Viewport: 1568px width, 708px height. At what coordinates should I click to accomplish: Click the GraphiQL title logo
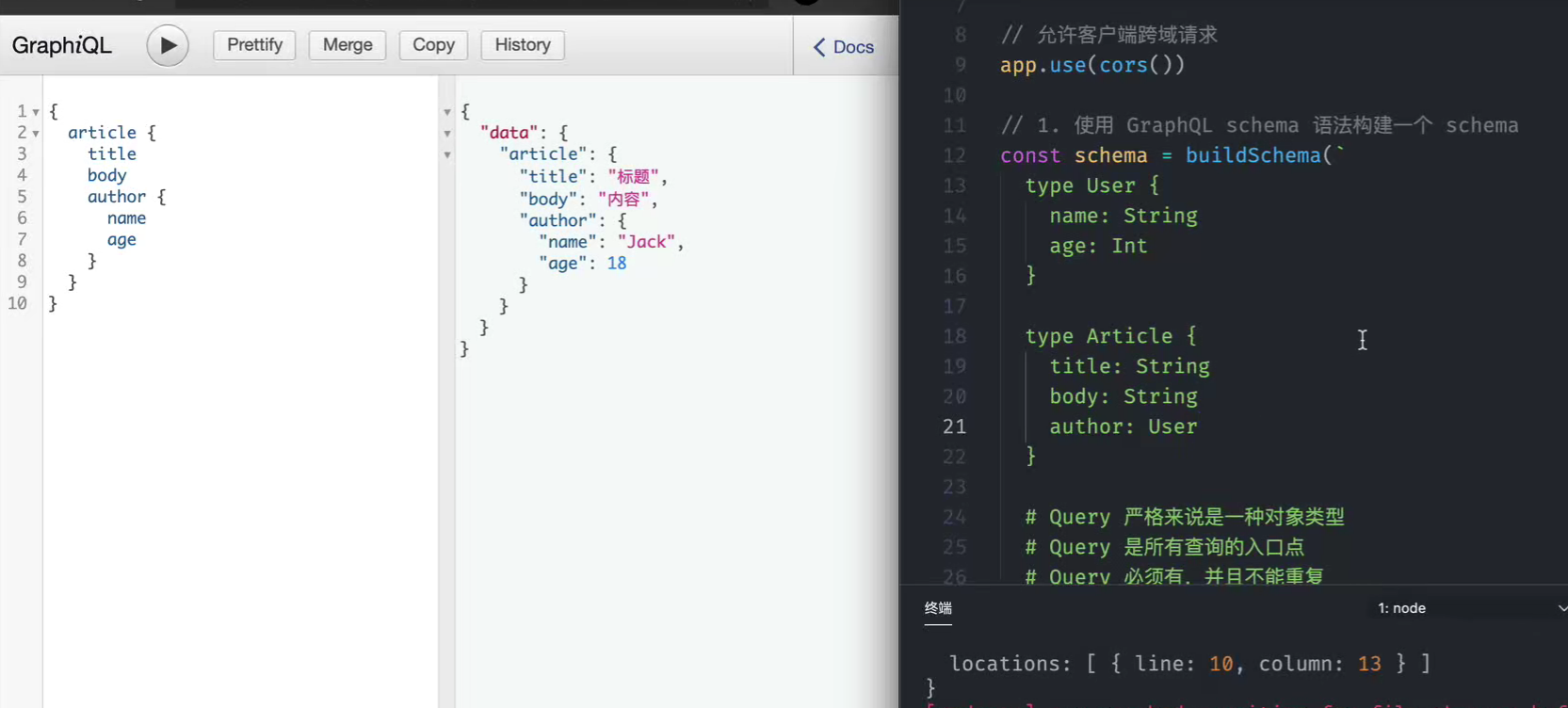click(x=62, y=45)
